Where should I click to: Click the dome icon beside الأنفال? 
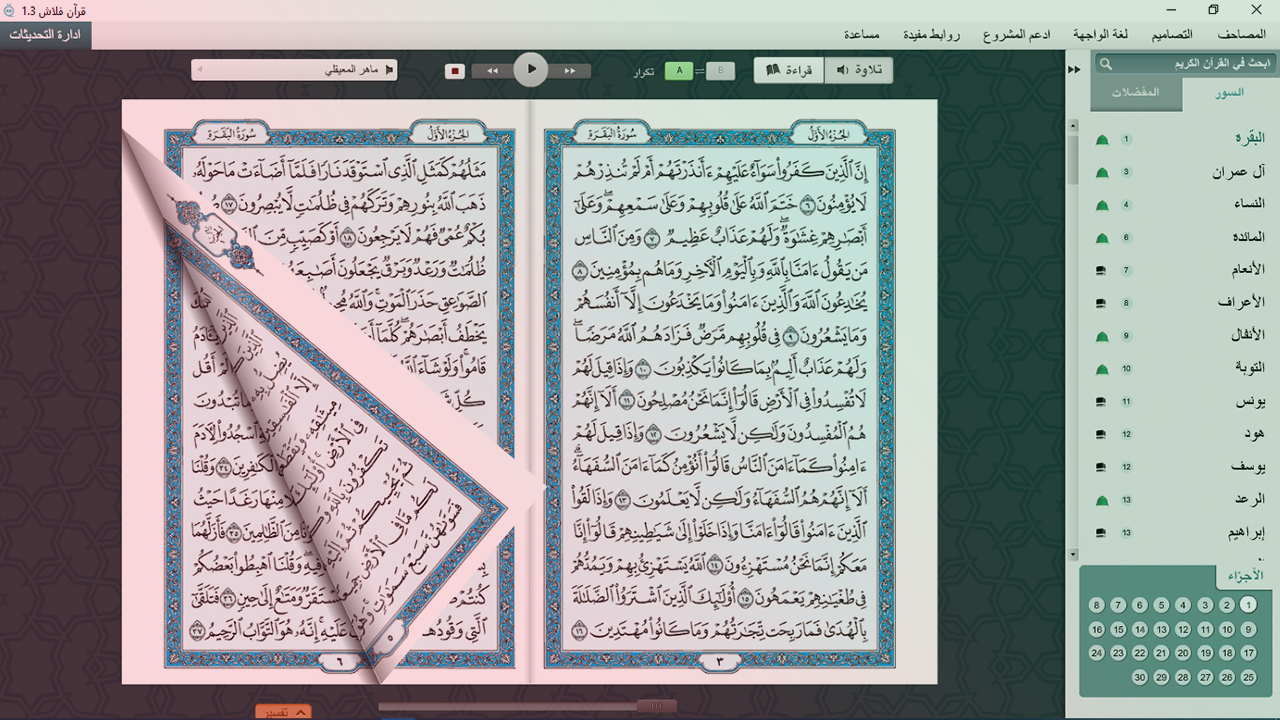[1102, 336]
